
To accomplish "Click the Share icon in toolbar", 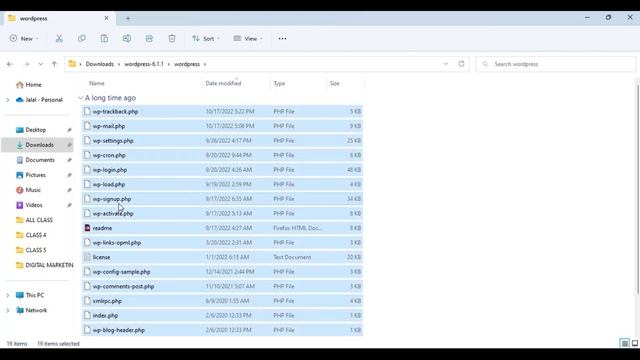I will click(149, 38).
